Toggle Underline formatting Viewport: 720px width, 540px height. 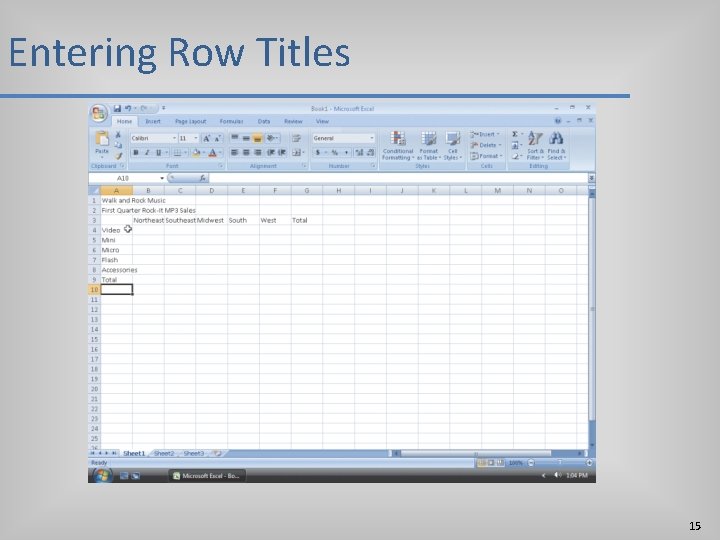158,152
